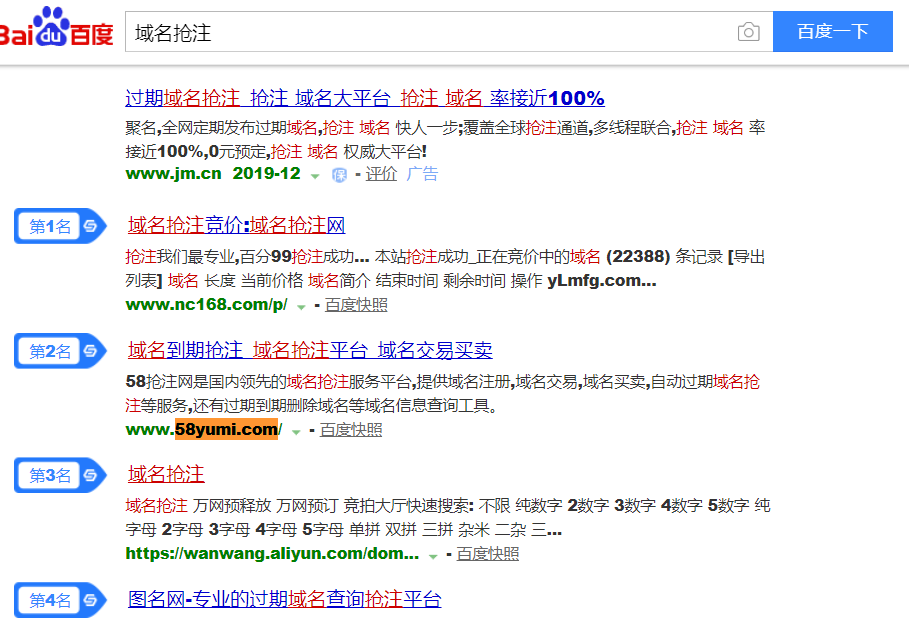Open ad result 过期域名抢注 抢注域名大平台
The width and height of the screenshot is (909, 620).
(365, 98)
